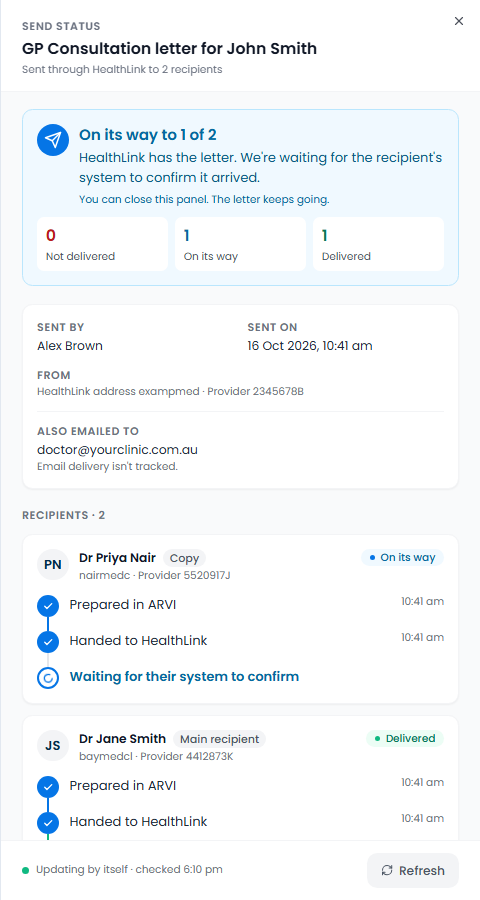Click Sent through HealthLink to 2 recipients
The height and width of the screenshot is (900, 480).
[x=122, y=69]
